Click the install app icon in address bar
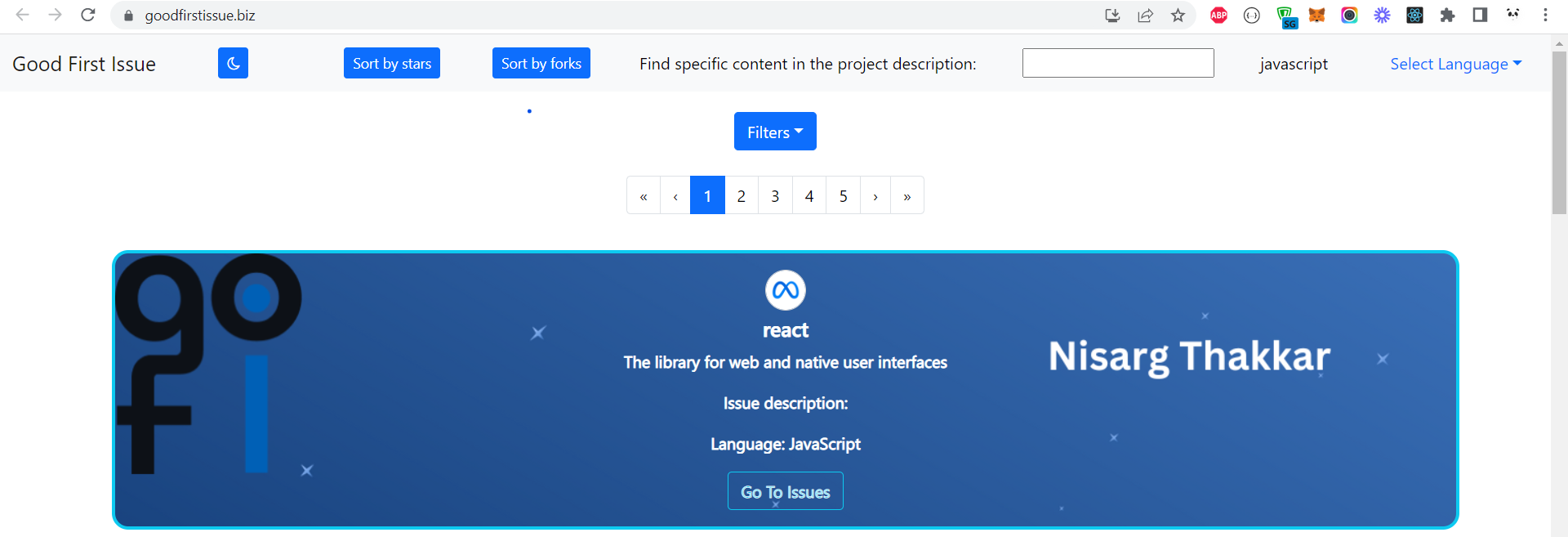Screen dimensions: 1568x537 [1112, 15]
